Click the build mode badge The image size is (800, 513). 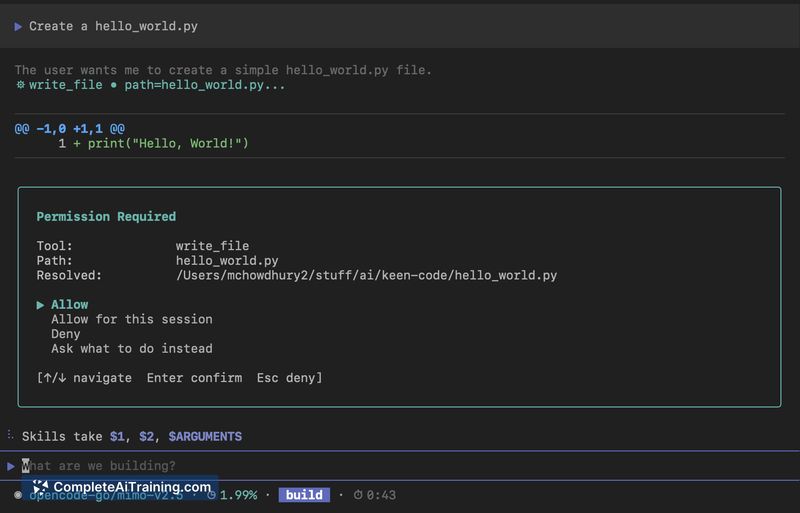(304, 495)
